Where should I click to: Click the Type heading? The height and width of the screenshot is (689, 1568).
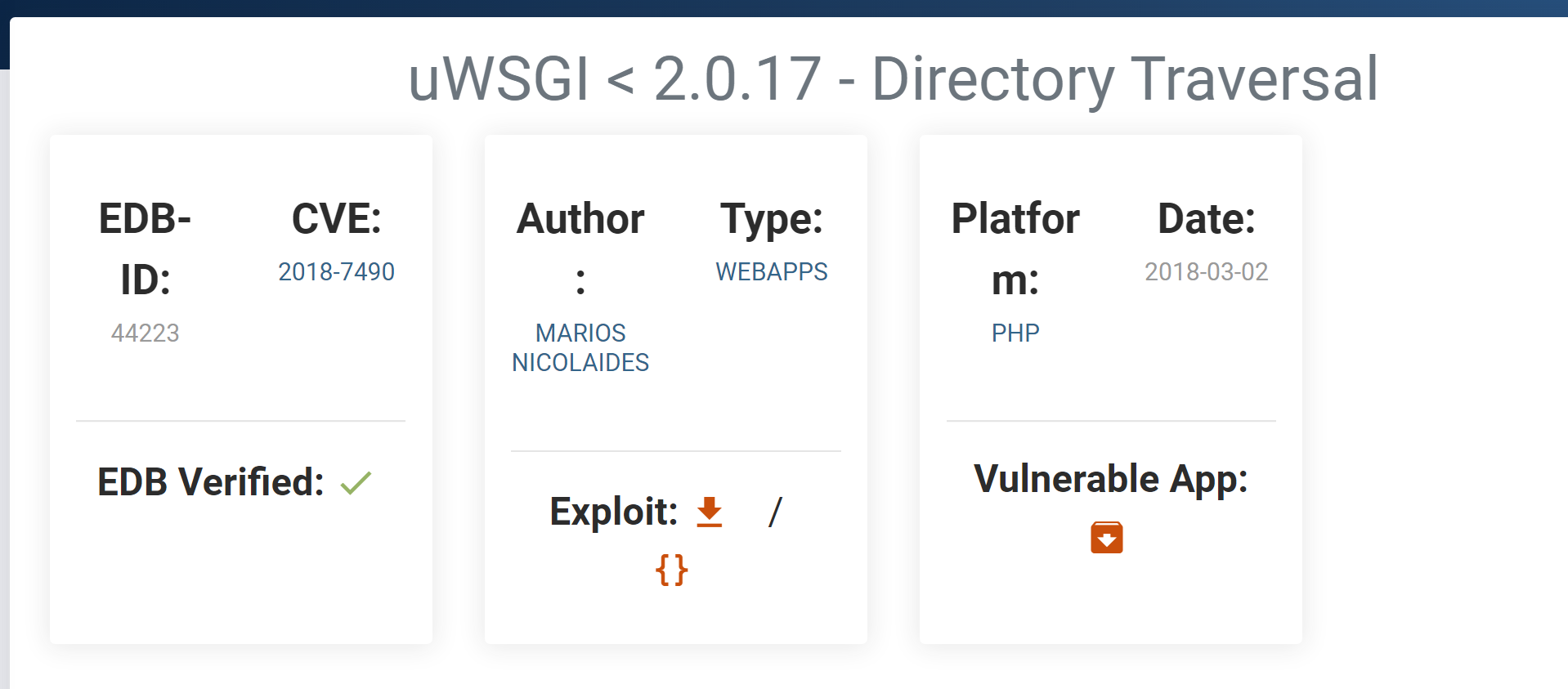coord(771,219)
